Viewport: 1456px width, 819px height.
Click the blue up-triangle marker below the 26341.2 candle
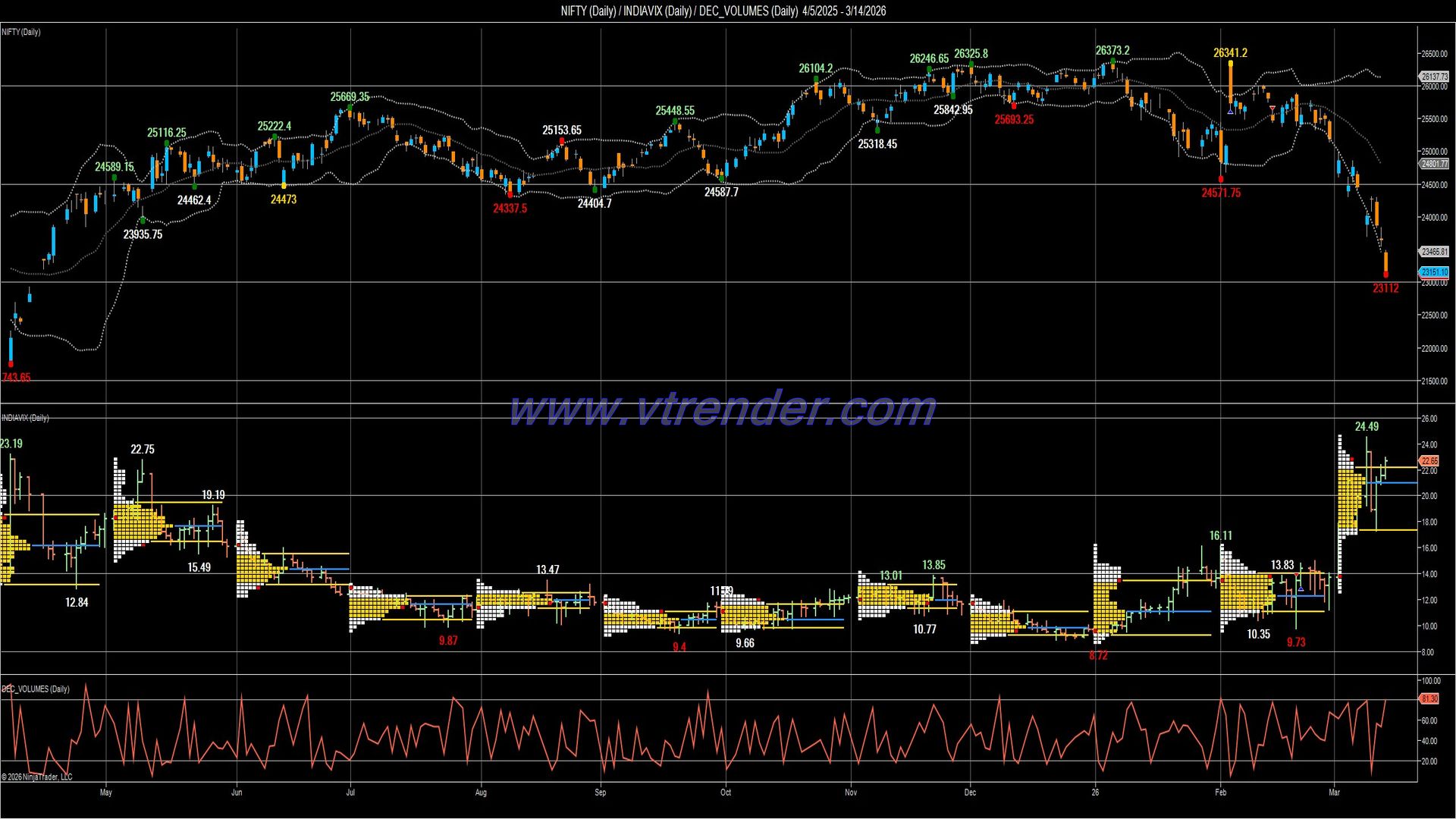click(x=1230, y=111)
